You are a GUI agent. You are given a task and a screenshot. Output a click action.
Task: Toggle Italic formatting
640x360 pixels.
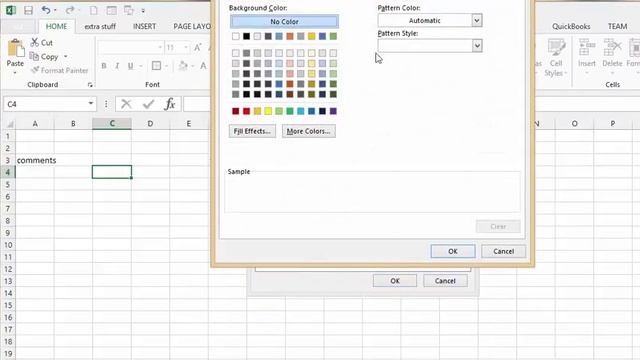pos(117,66)
